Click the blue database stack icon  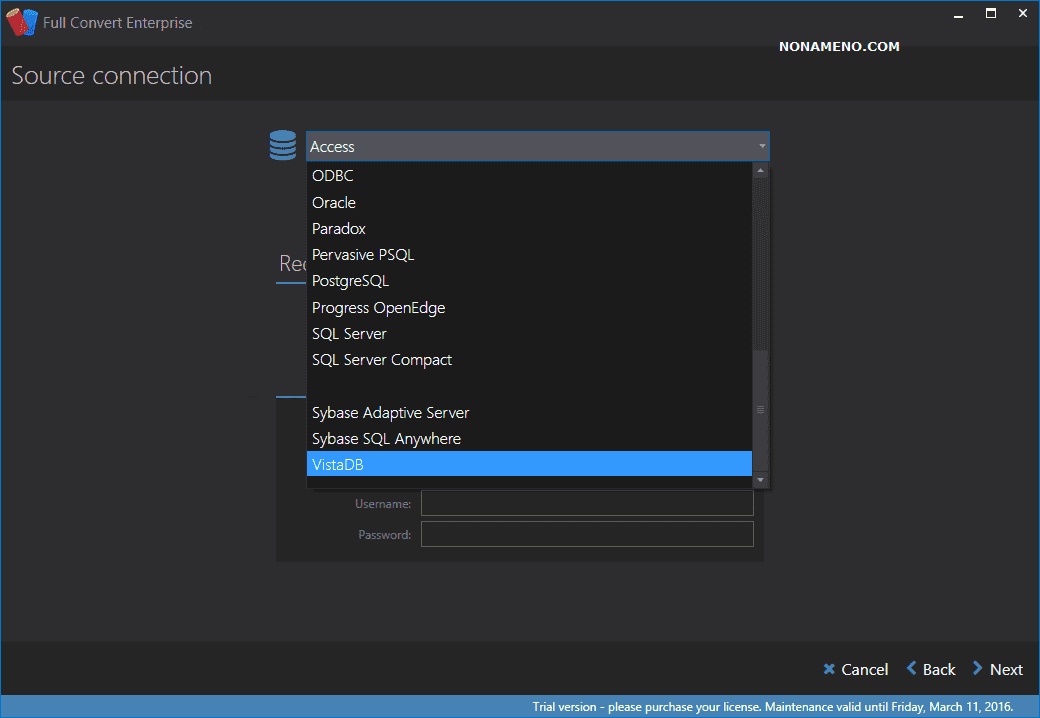(x=283, y=146)
